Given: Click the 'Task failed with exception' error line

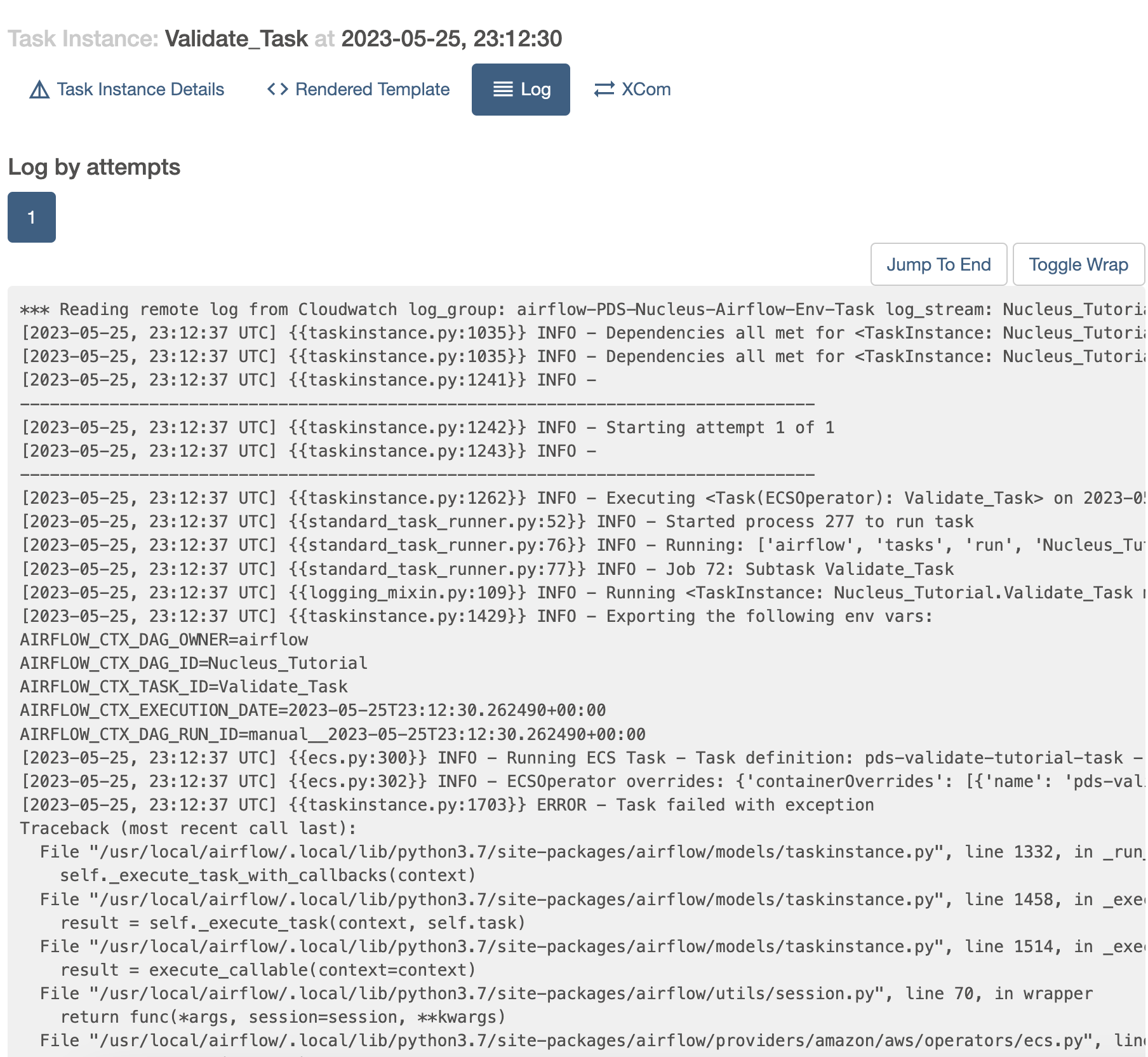Looking at the screenshot, I should tap(447, 805).
